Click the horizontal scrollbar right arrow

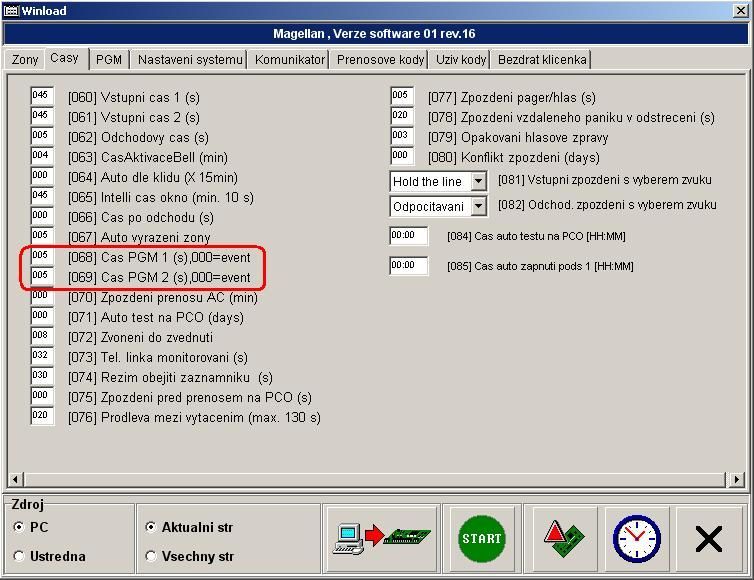738,479
